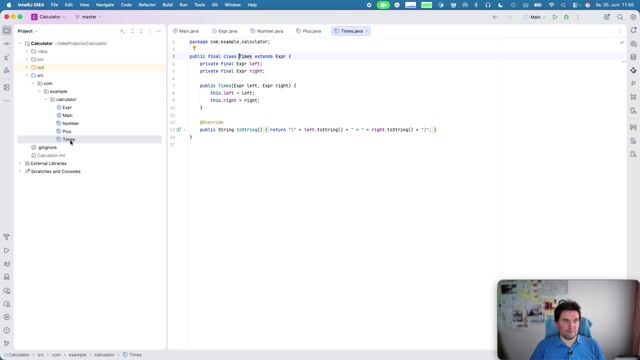The image size is (640, 360).
Task: Open Search Everywhere magnifier icon
Action: pyautogui.click(x=620, y=17)
